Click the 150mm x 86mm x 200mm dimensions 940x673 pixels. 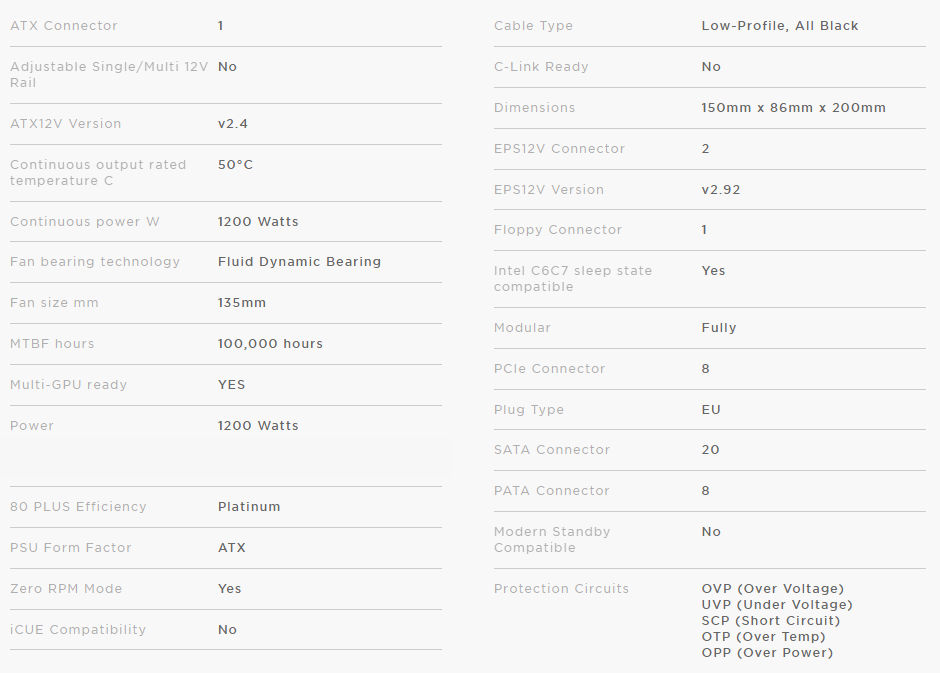point(793,108)
